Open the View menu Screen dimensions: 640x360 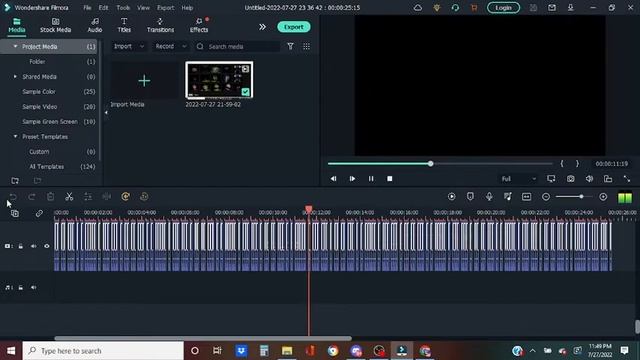click(143, 8)
